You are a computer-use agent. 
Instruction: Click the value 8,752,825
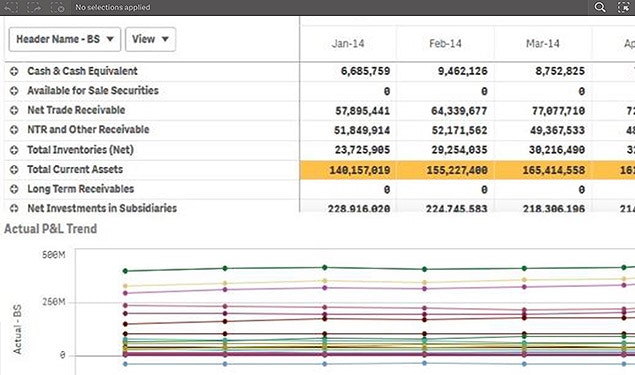click(560, 71)
